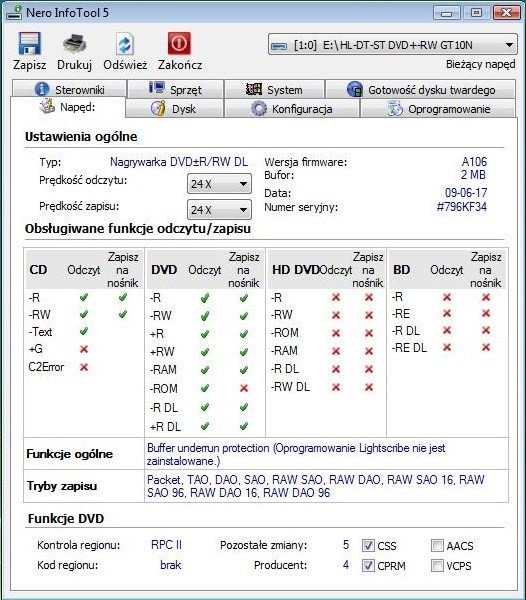Expand the Prędkość zapisu speed dropdown
The width and height of the screenshot is (526, 600).
219,210
